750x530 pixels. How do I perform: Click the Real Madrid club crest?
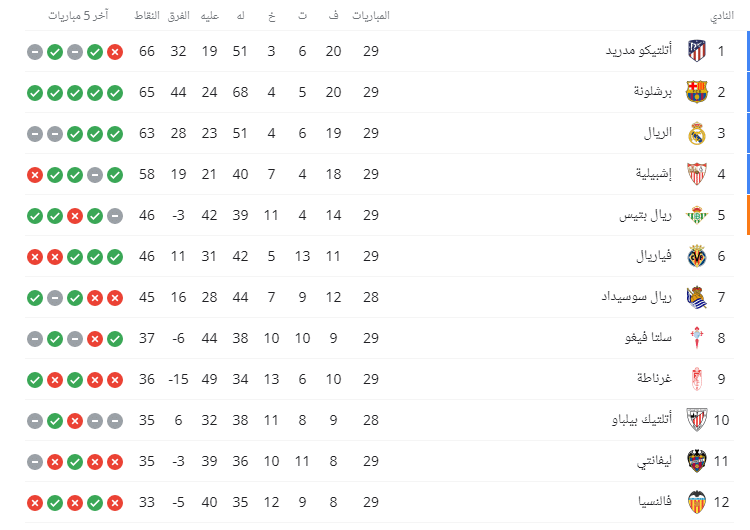click(x=697, y=133)
